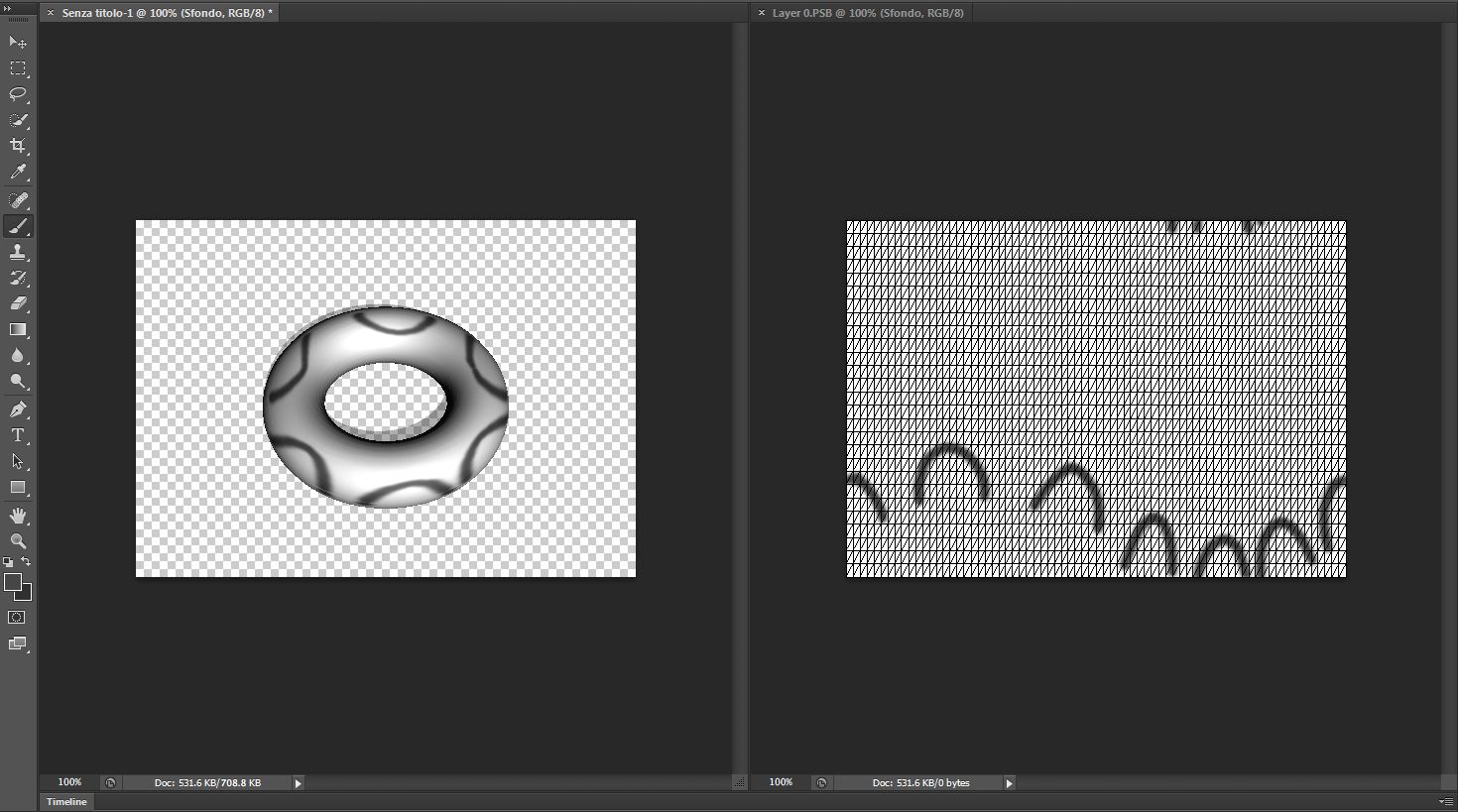This screenshot has width=1458, height=812.
Task: Select the Hand tool
Action: (18, 515)
